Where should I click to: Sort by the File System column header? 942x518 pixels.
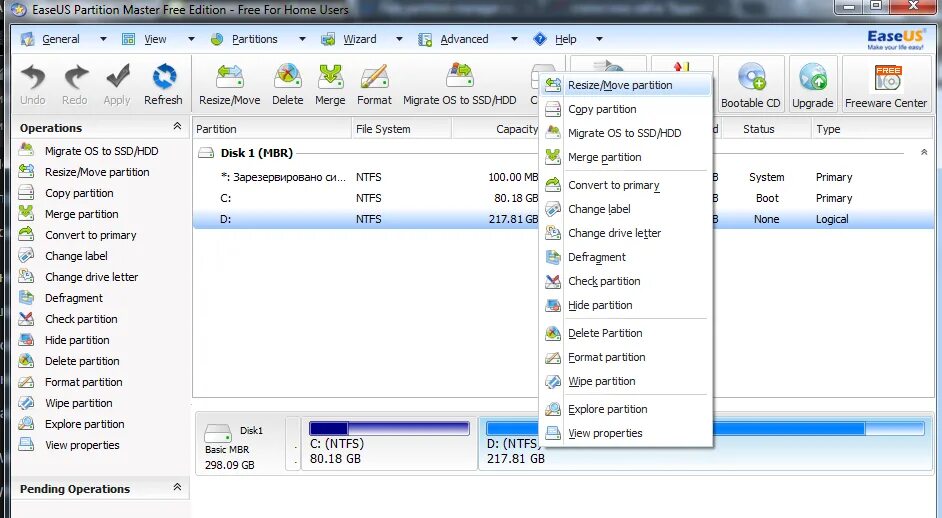tap(401, 129)
